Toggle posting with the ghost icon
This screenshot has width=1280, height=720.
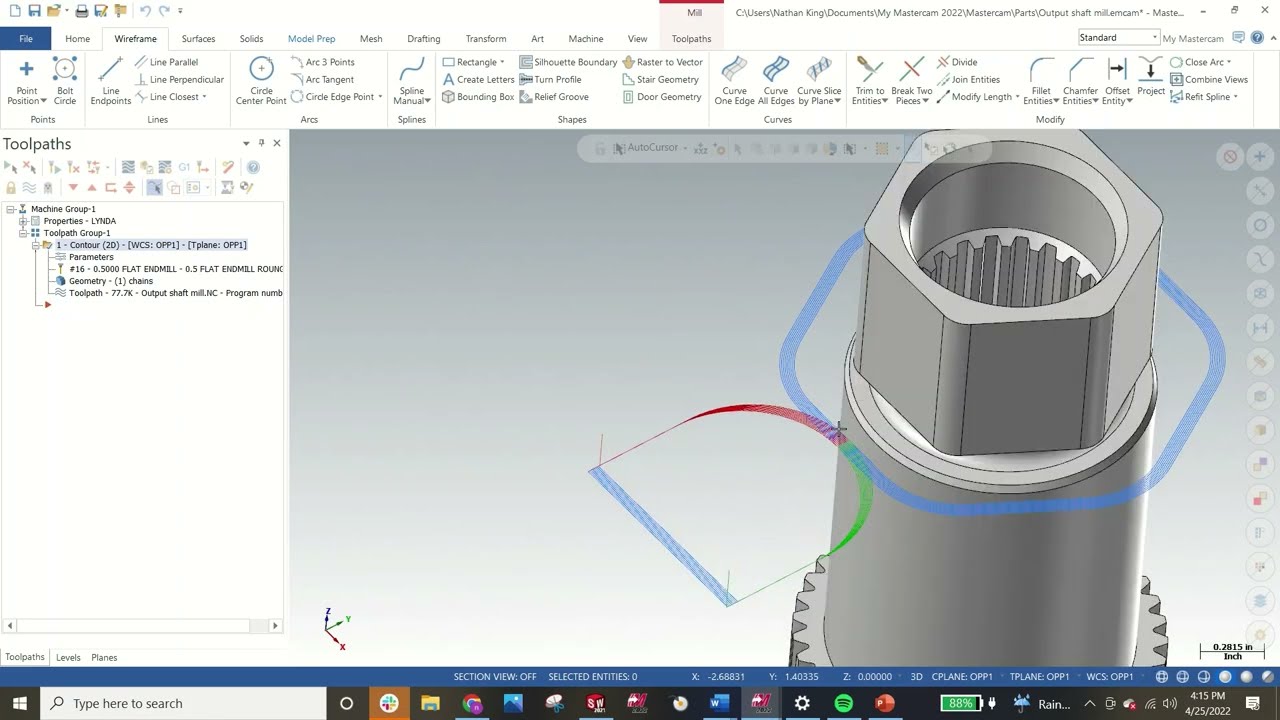coord(47,187)
